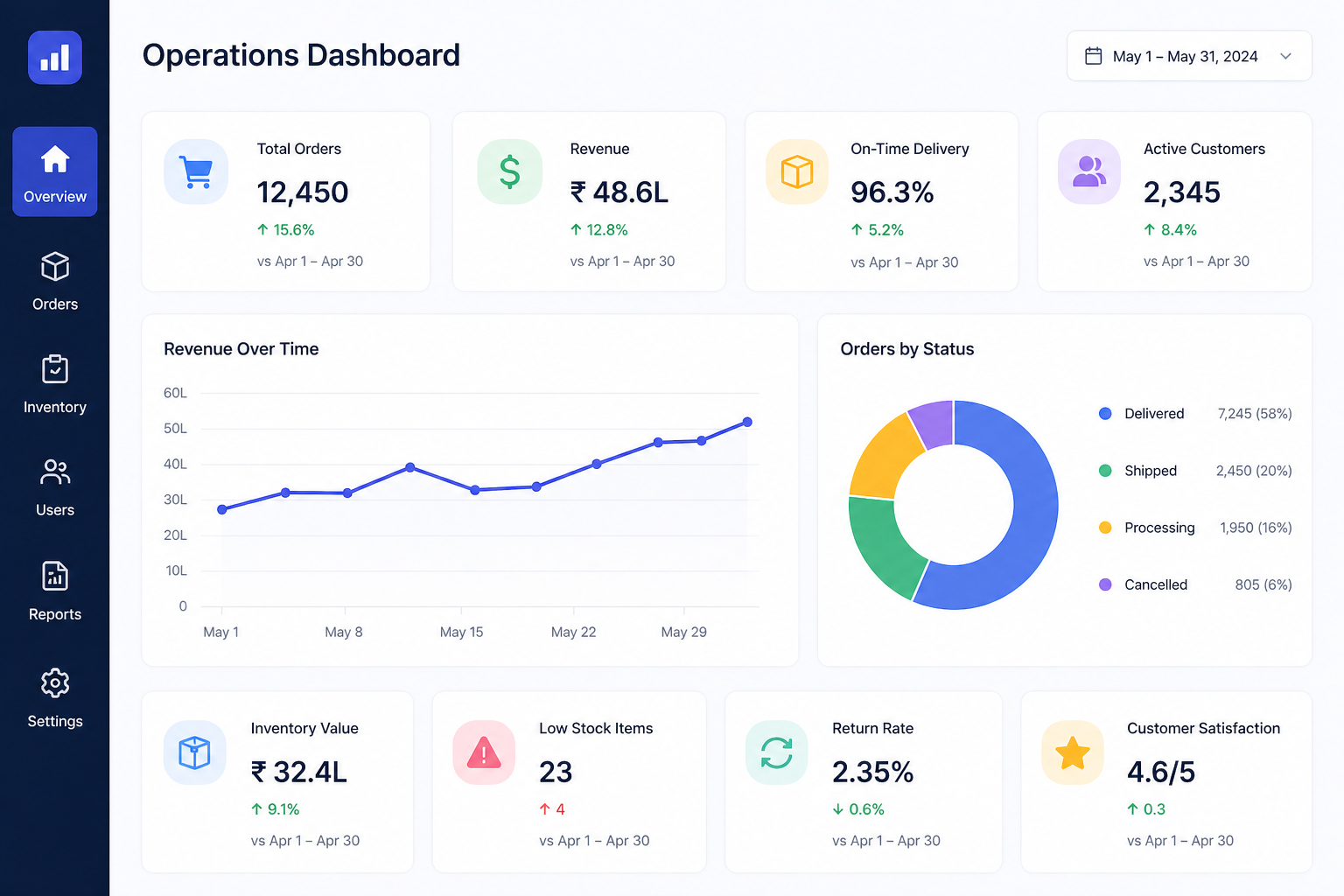
Task: Click the '4.6/5' satisfaction value
Action: click(x=1161, y=773)
